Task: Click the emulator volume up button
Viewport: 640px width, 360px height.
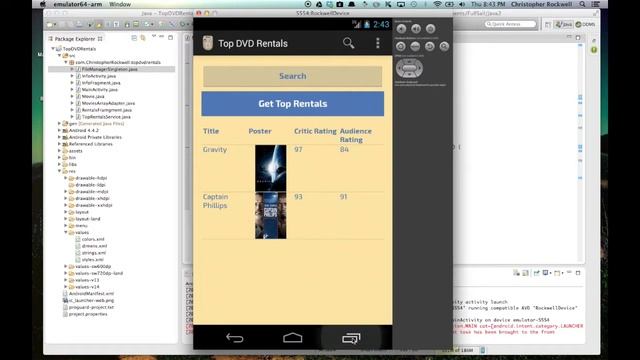Action: point(416,29)
